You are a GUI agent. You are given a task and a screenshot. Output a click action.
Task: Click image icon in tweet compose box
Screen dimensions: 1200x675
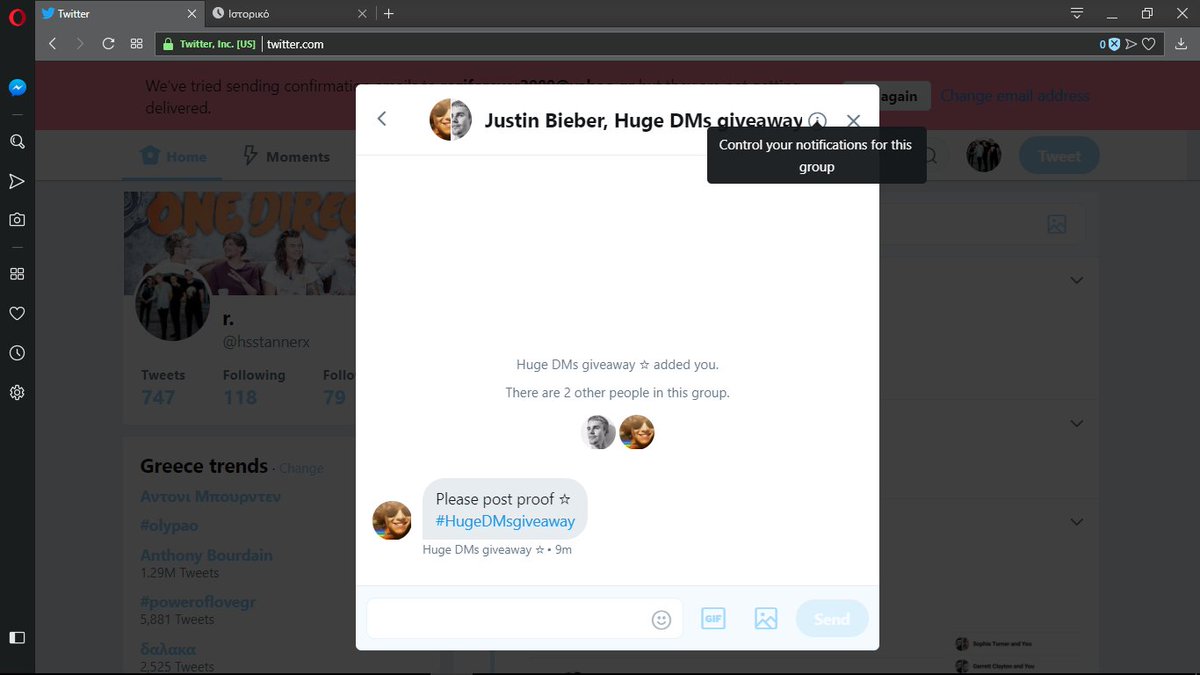pos(1057,224)
